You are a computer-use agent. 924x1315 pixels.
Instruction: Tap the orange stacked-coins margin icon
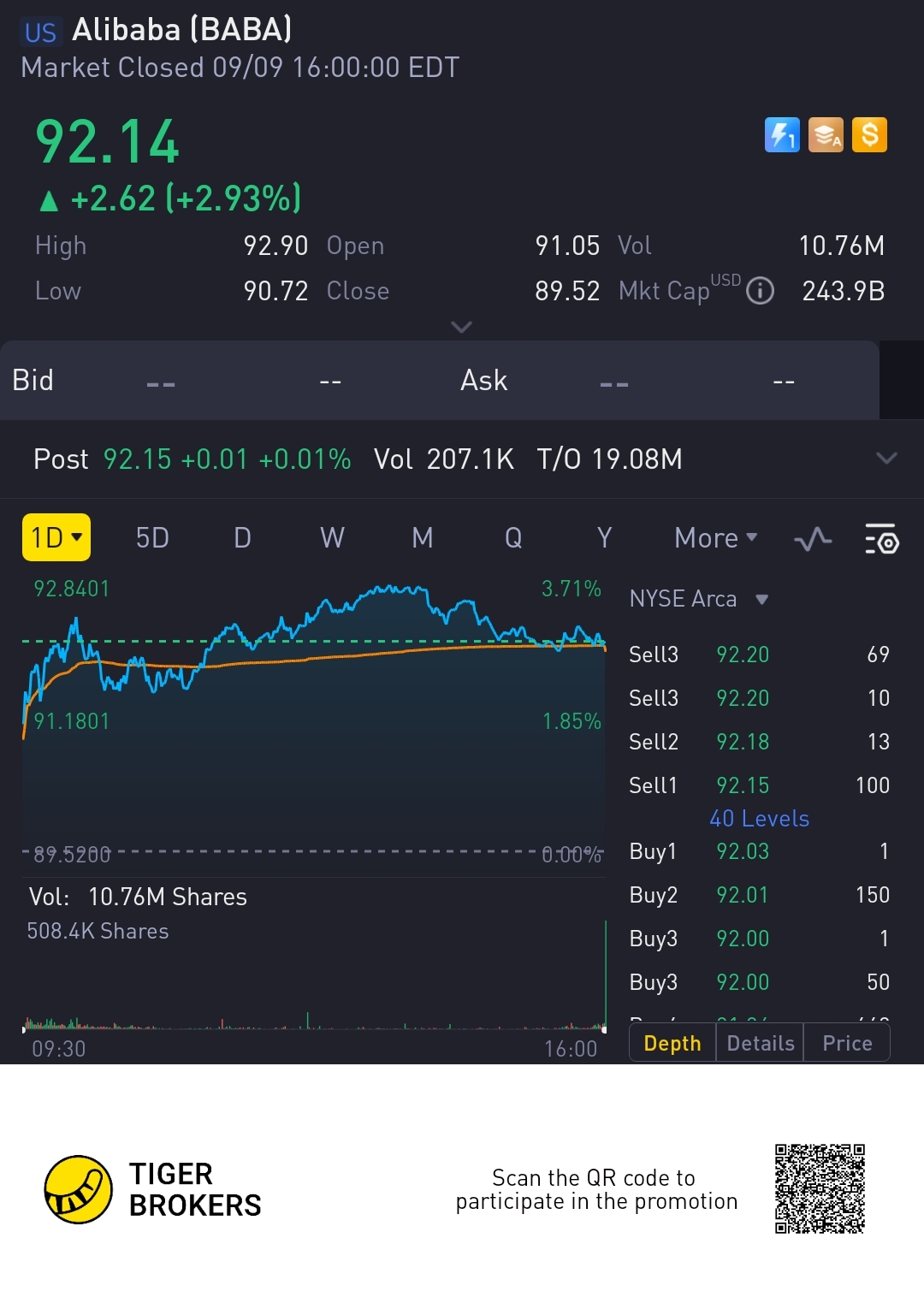826,135
